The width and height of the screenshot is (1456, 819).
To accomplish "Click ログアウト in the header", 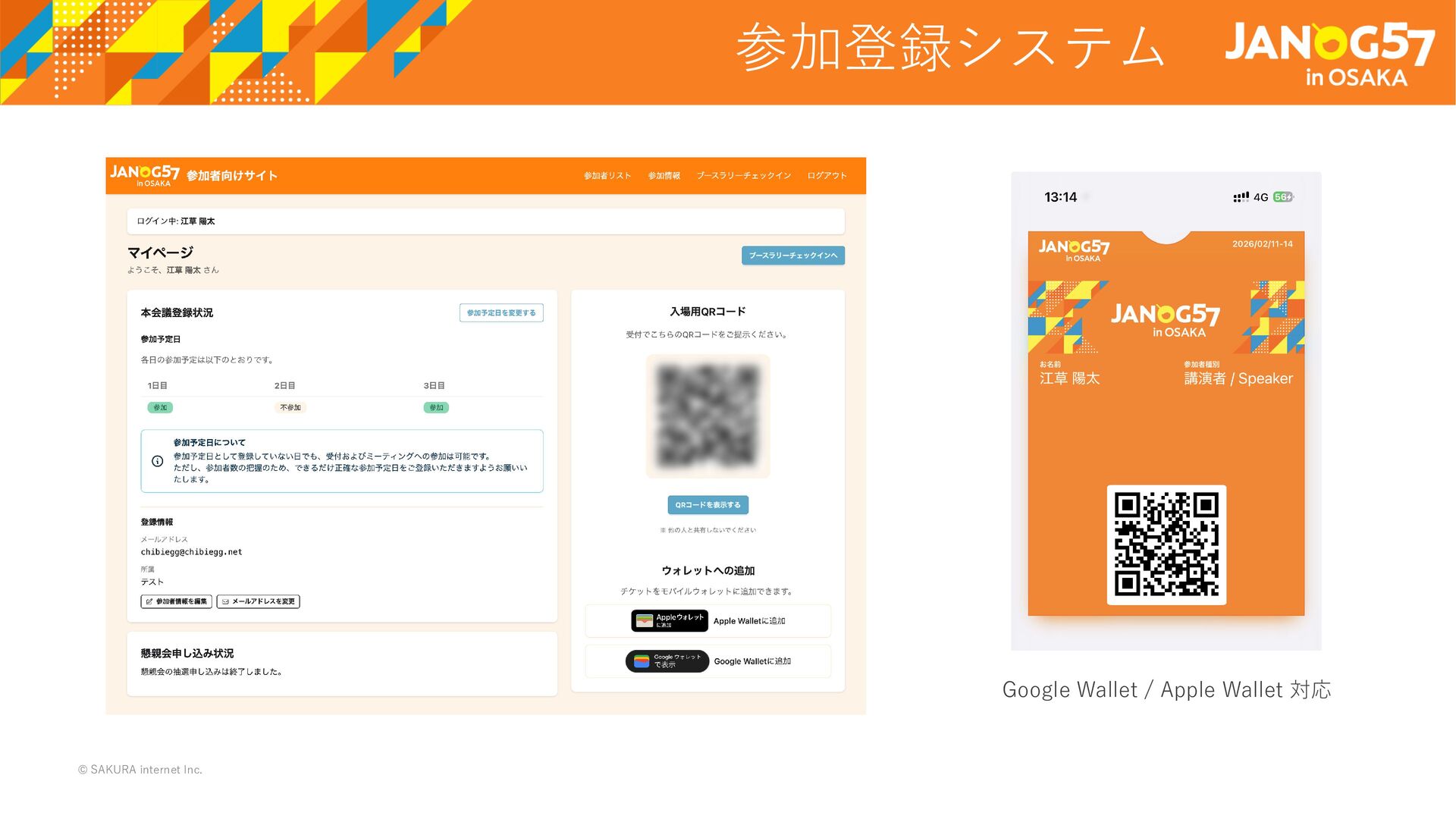I will (x=827, y=175).
